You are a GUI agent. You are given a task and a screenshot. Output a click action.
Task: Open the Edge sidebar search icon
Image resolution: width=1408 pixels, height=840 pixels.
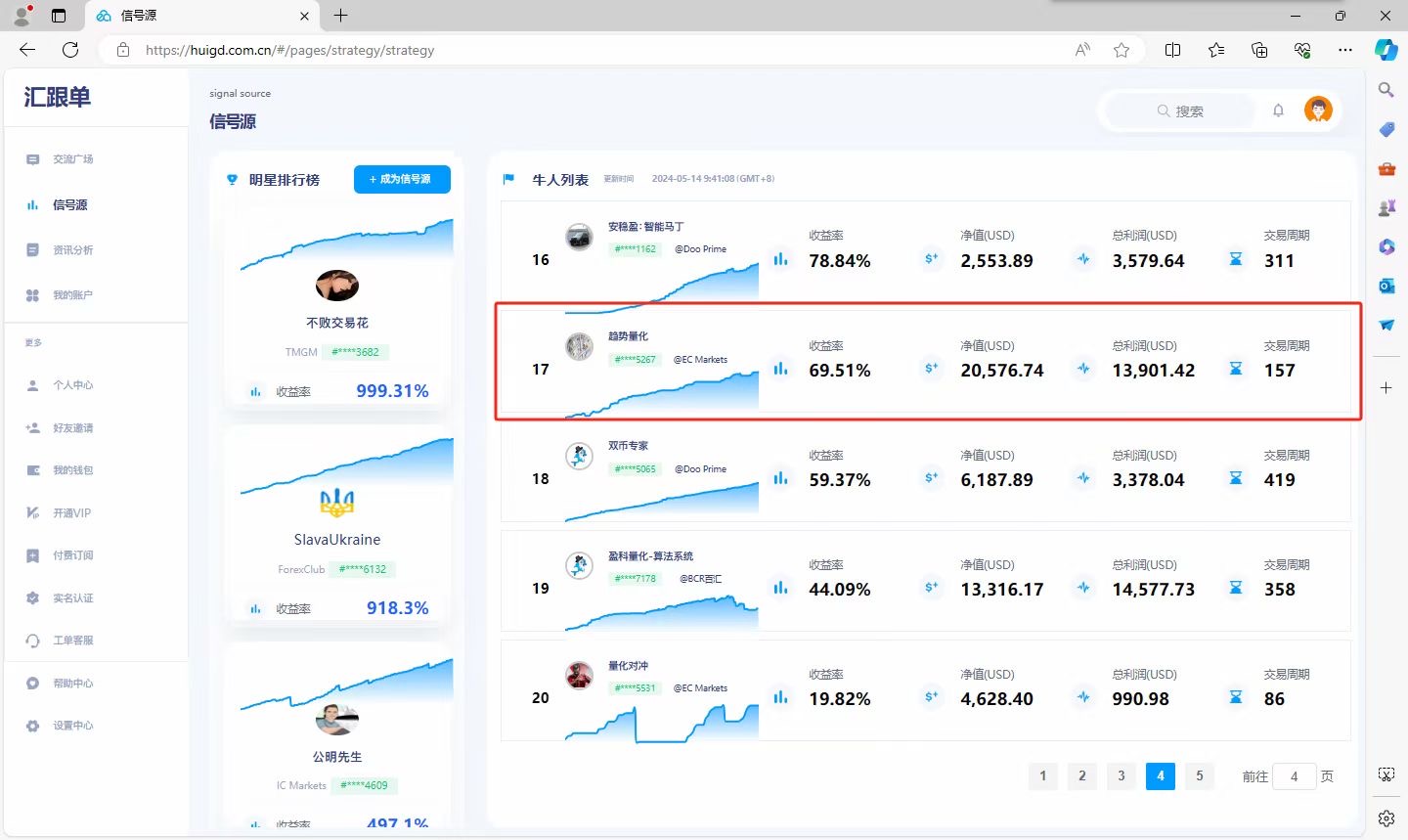(x=1386, y=90)
